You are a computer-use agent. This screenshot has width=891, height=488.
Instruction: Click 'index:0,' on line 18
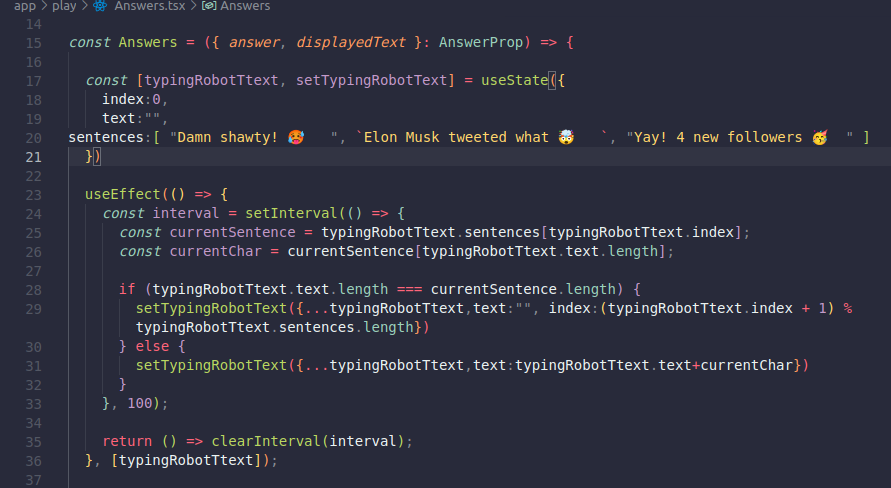135,99
